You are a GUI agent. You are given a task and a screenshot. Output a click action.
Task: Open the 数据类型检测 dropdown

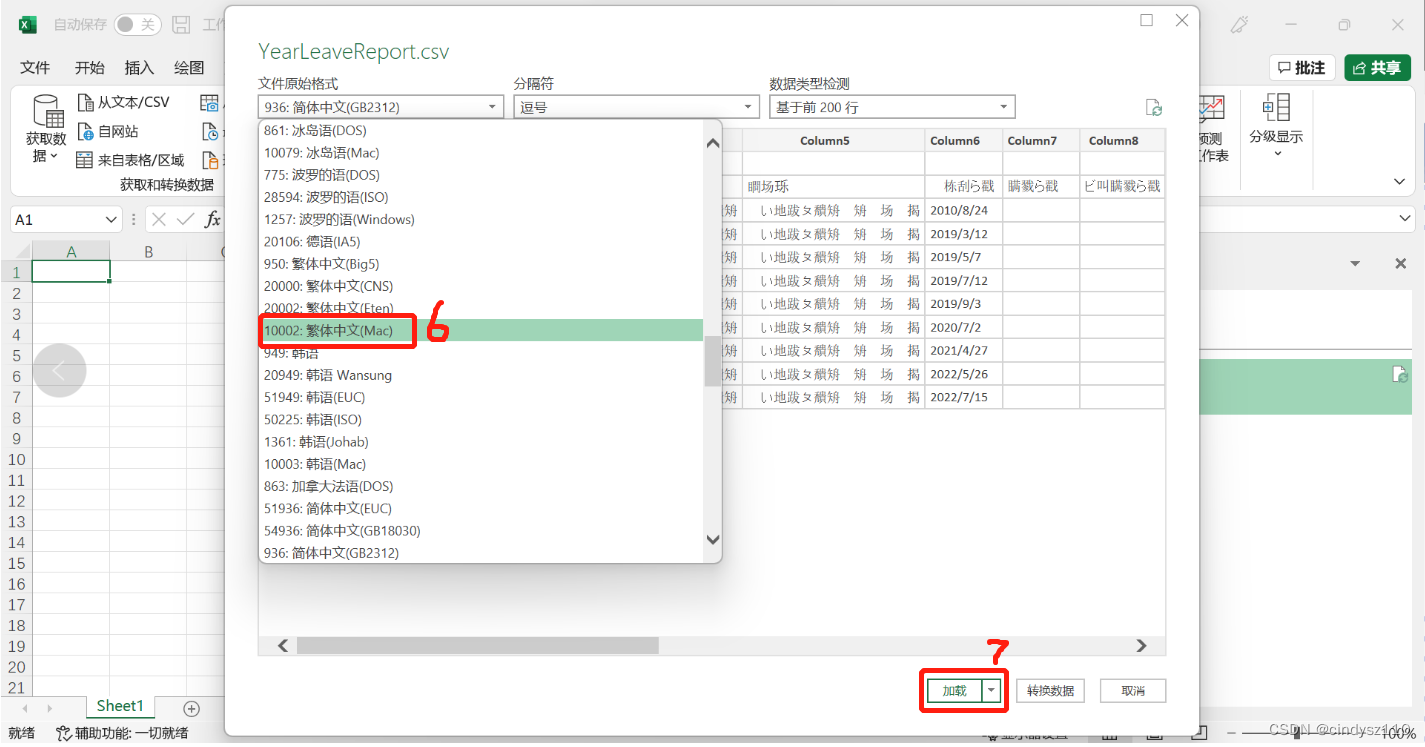coord(1002,106)
